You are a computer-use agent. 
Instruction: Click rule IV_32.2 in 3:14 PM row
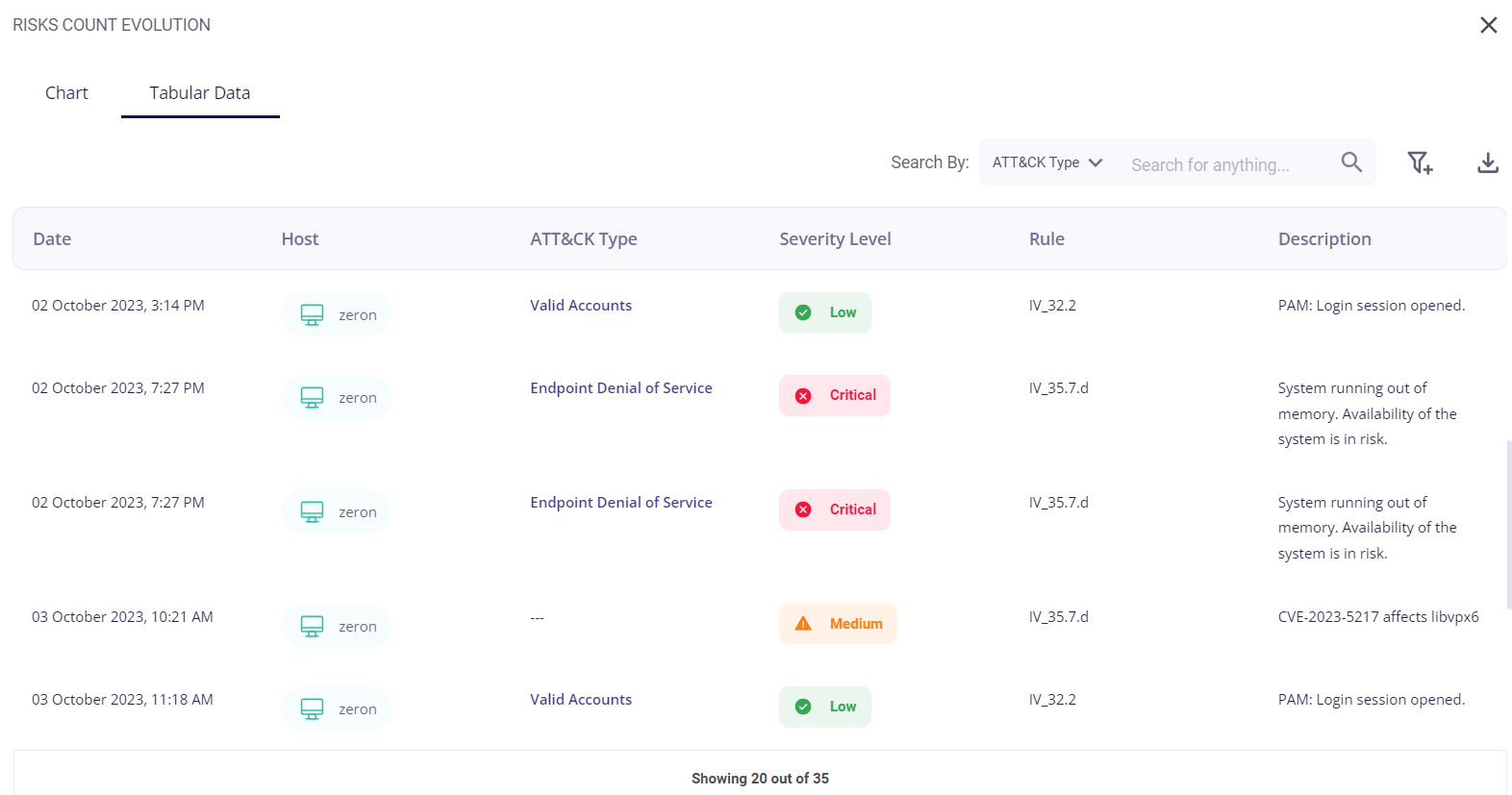coord(1052,306)
